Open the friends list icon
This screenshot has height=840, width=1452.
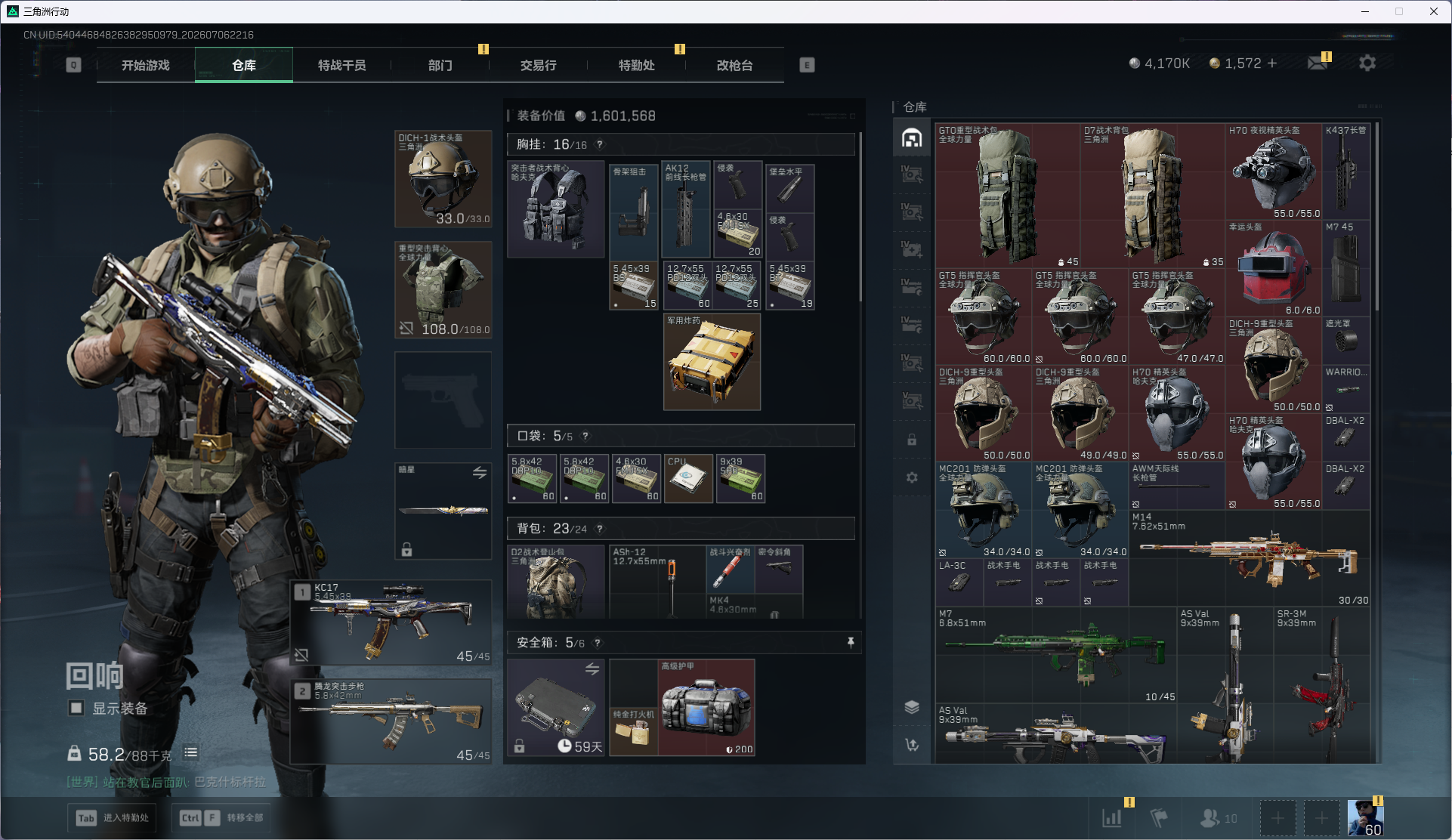point(1211,817)
